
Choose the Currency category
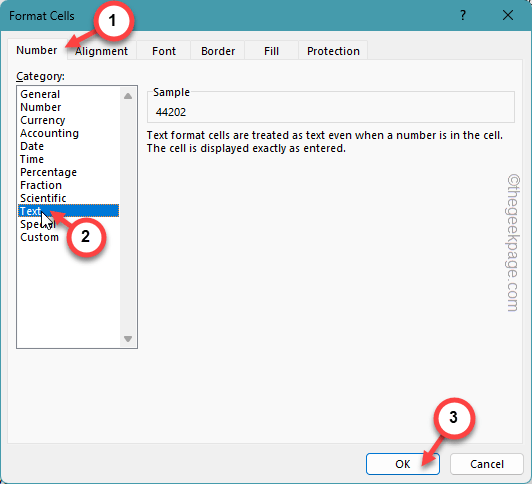[x=42, y=120]
